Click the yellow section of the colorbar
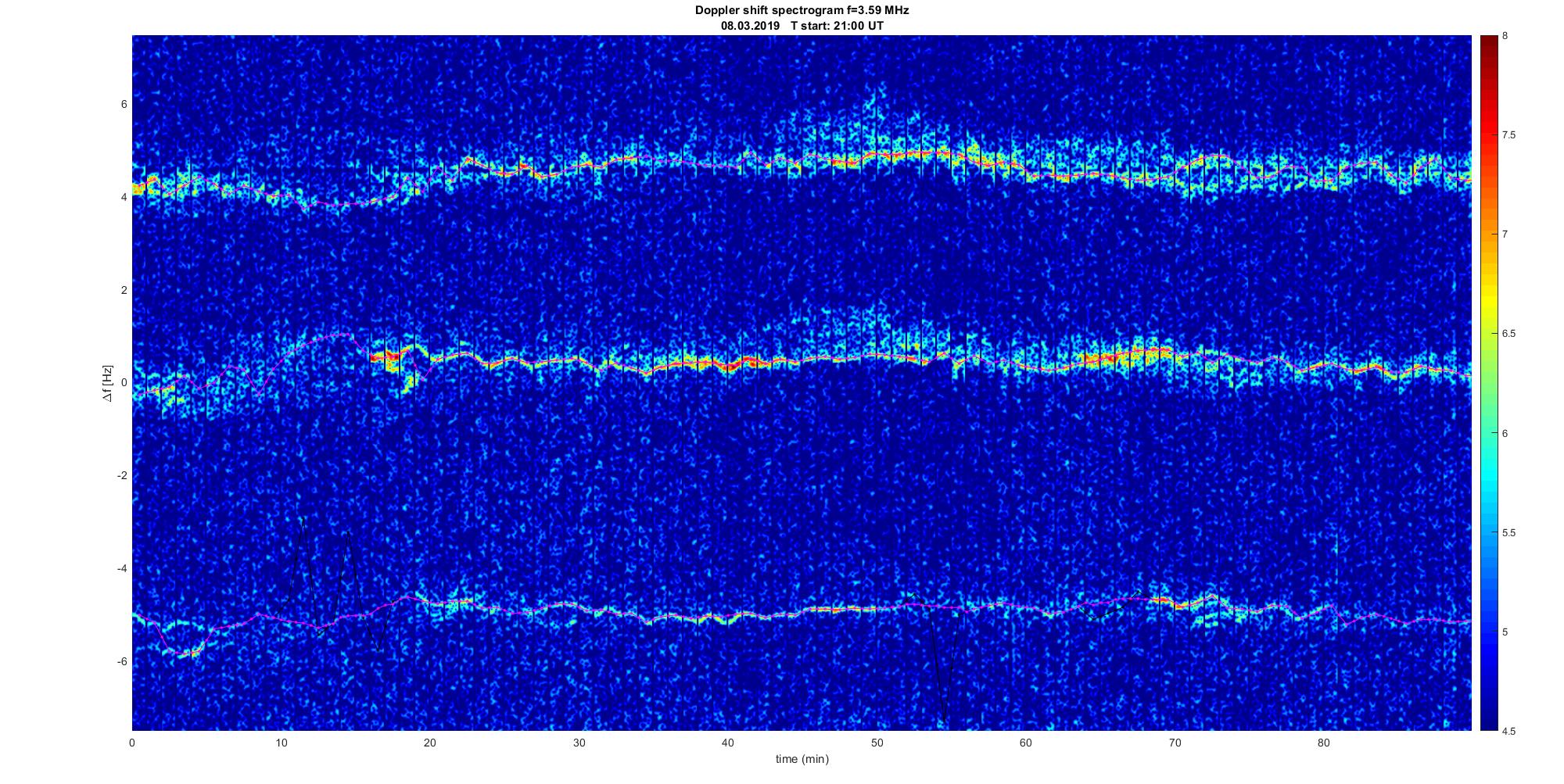This screenshot has height=784, width=1564. pos(1489,301)
